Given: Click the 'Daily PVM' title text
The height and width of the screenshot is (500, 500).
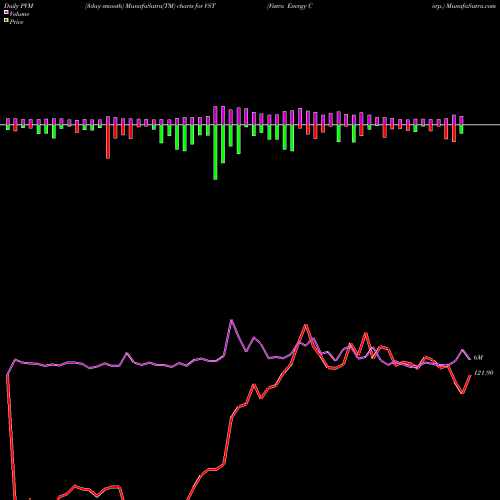Looking at the screenshot, I should 19,6.
